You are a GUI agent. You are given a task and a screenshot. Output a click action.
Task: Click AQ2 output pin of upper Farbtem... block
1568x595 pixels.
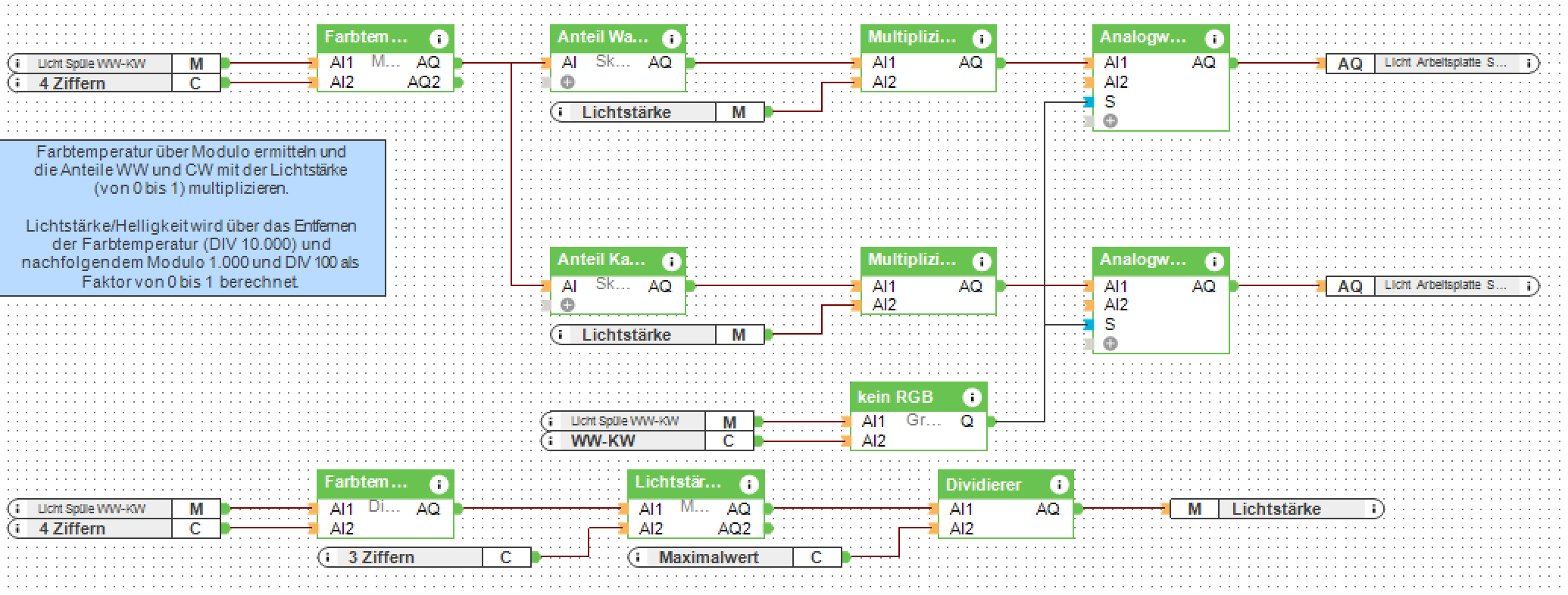pos(457,83)
